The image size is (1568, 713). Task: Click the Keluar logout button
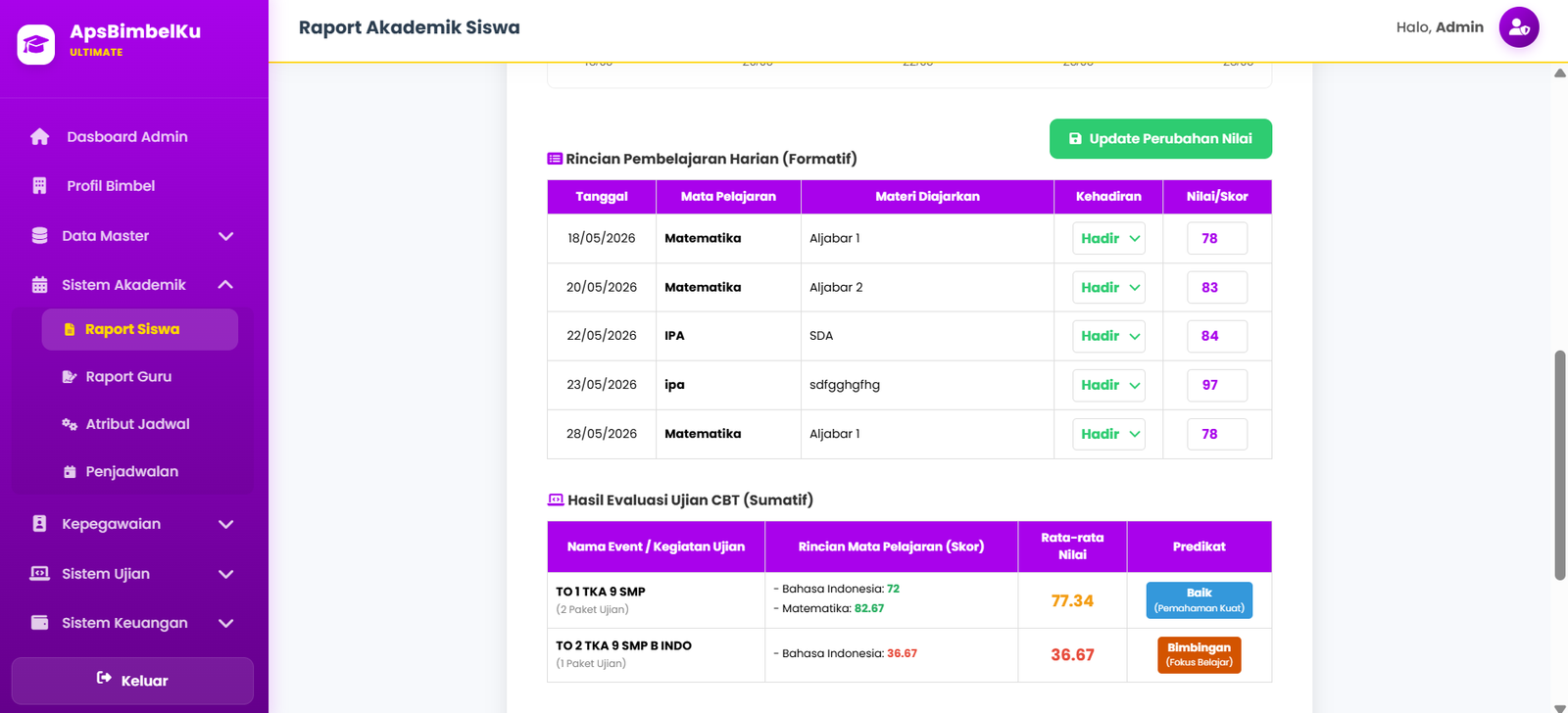(x=132, y=681)
